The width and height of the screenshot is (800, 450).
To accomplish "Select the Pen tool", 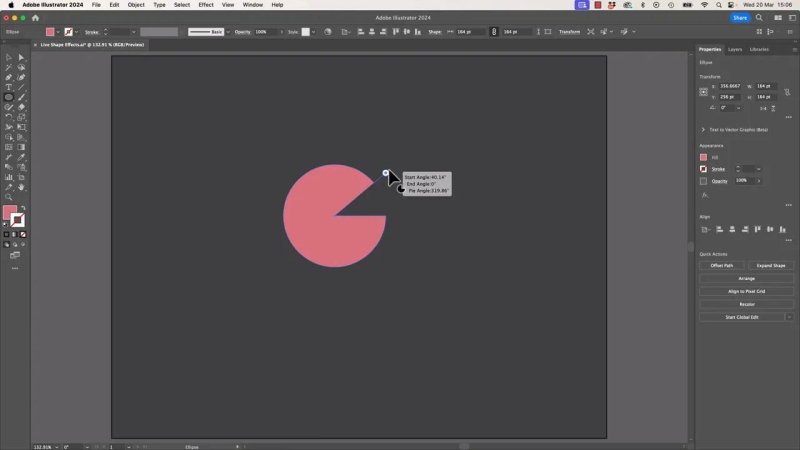I will coord(9,78).
